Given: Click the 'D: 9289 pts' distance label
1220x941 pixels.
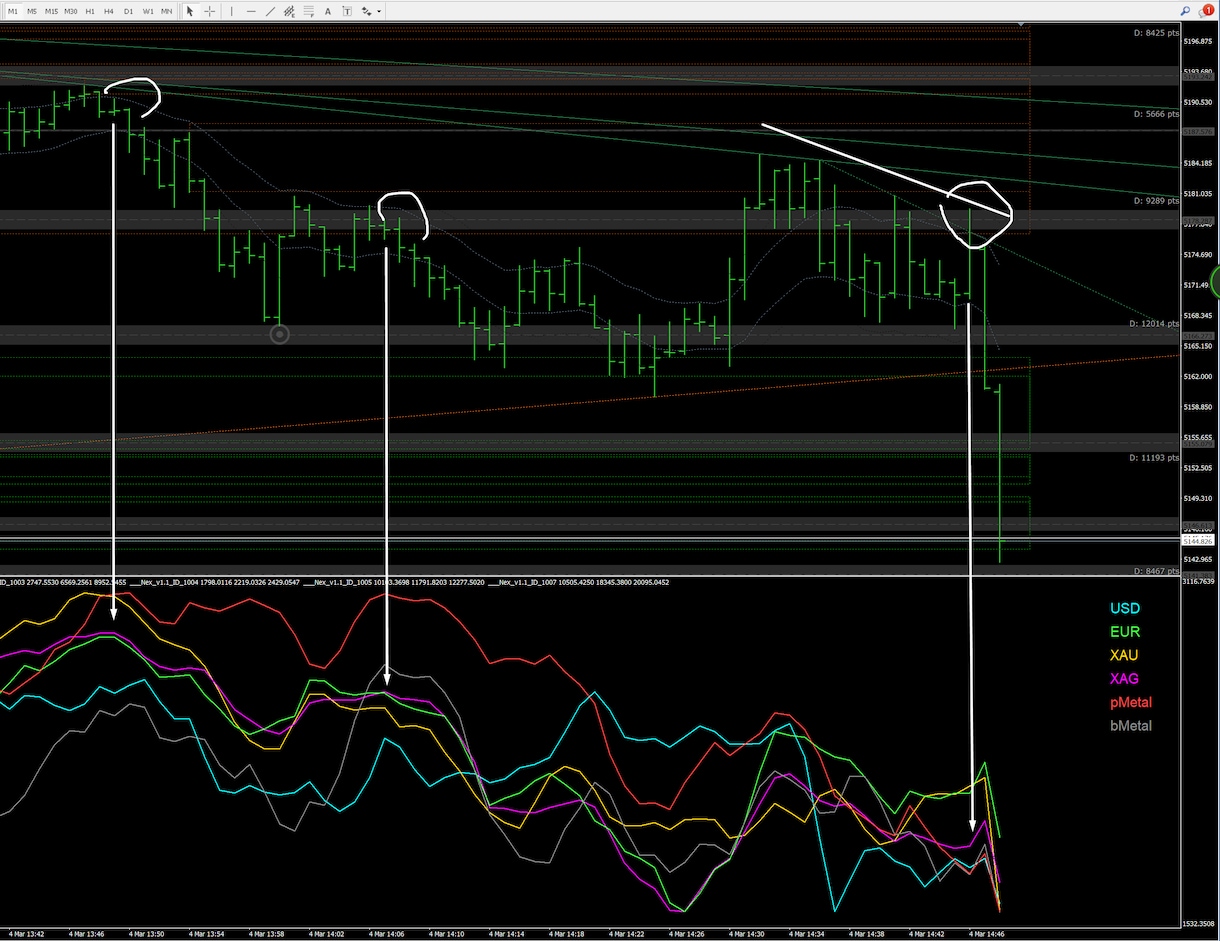Looking at the screenshot, I should 1156,201.
